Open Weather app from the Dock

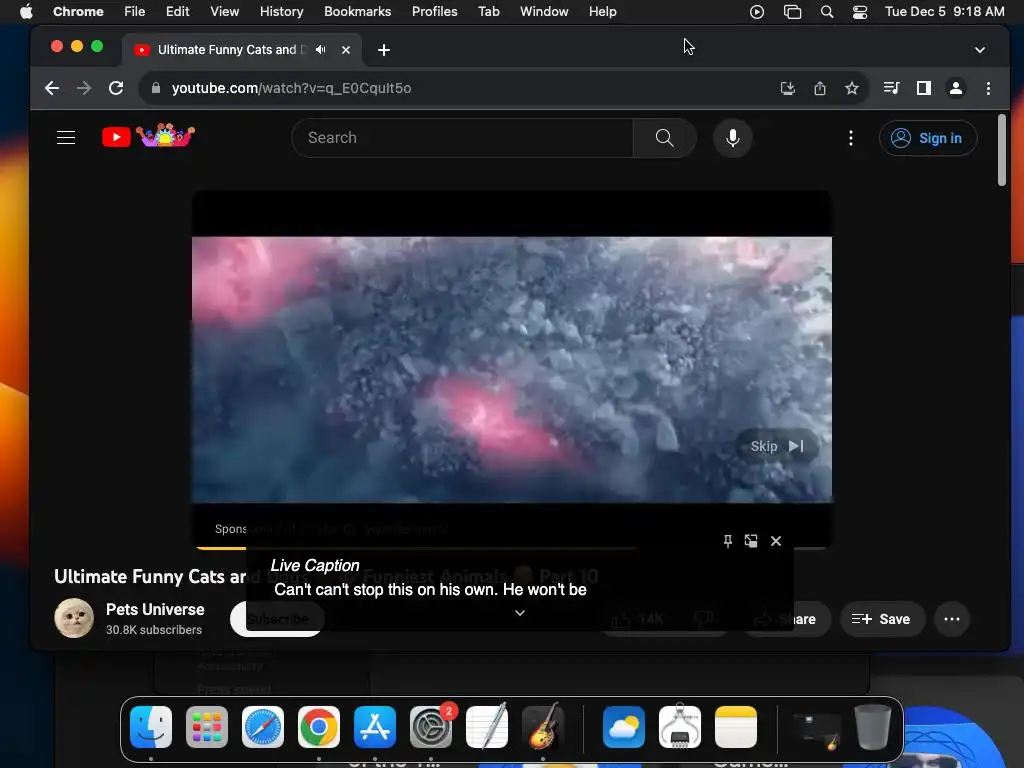click(624, 727)
